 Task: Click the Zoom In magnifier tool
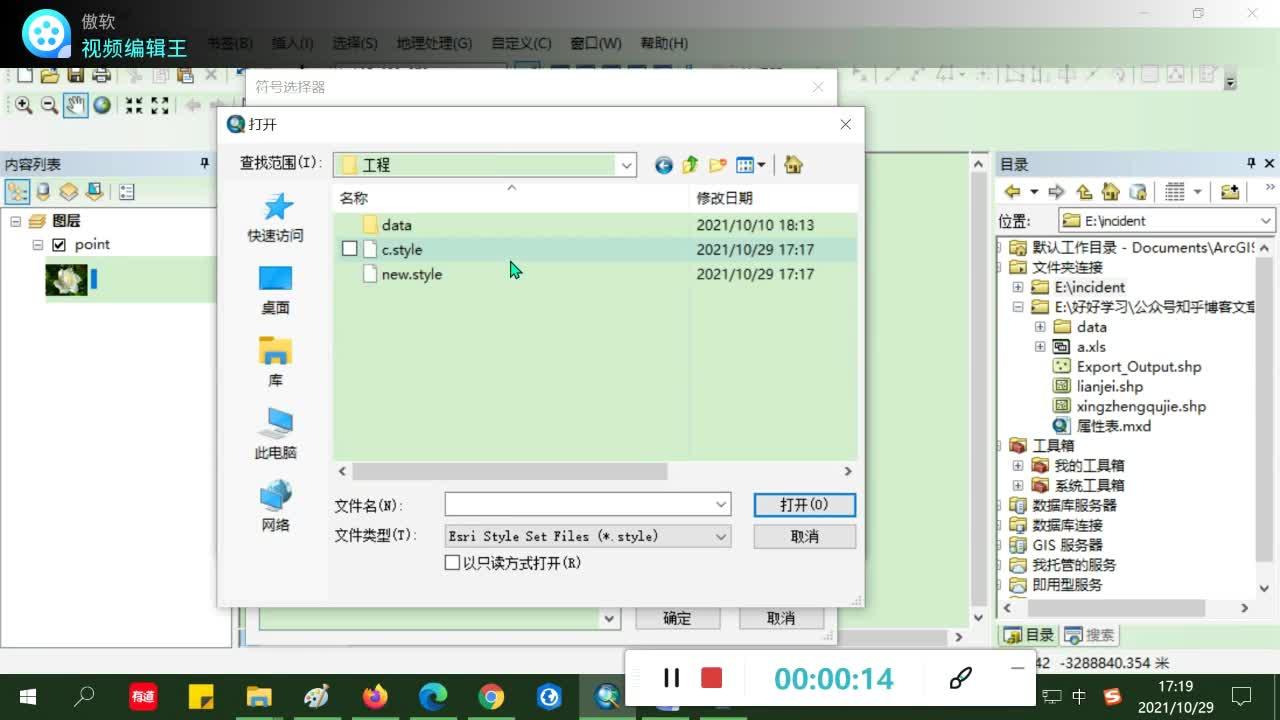point(23,106)
